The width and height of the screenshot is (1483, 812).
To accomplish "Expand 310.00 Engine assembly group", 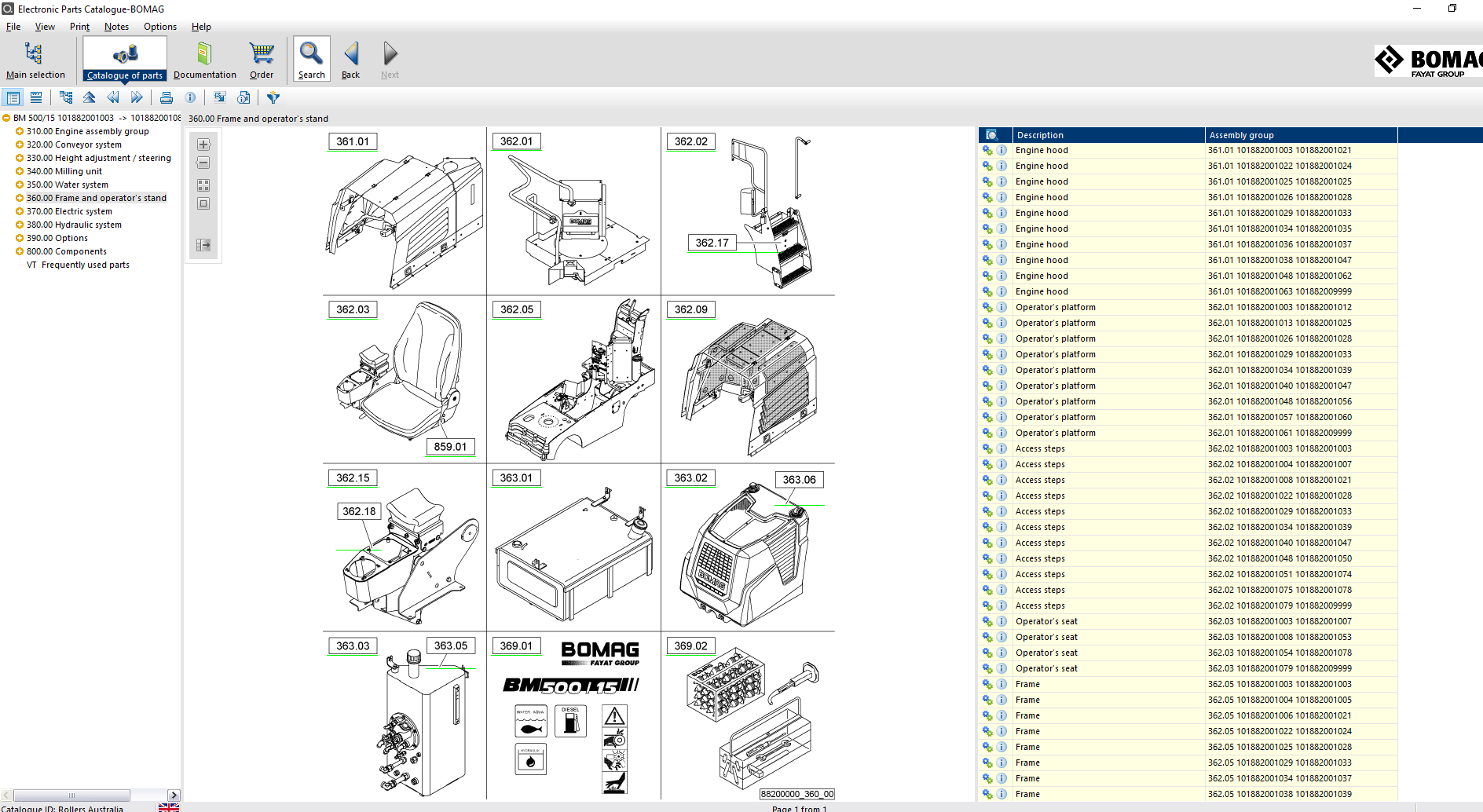I will click(x=19, y=131).
